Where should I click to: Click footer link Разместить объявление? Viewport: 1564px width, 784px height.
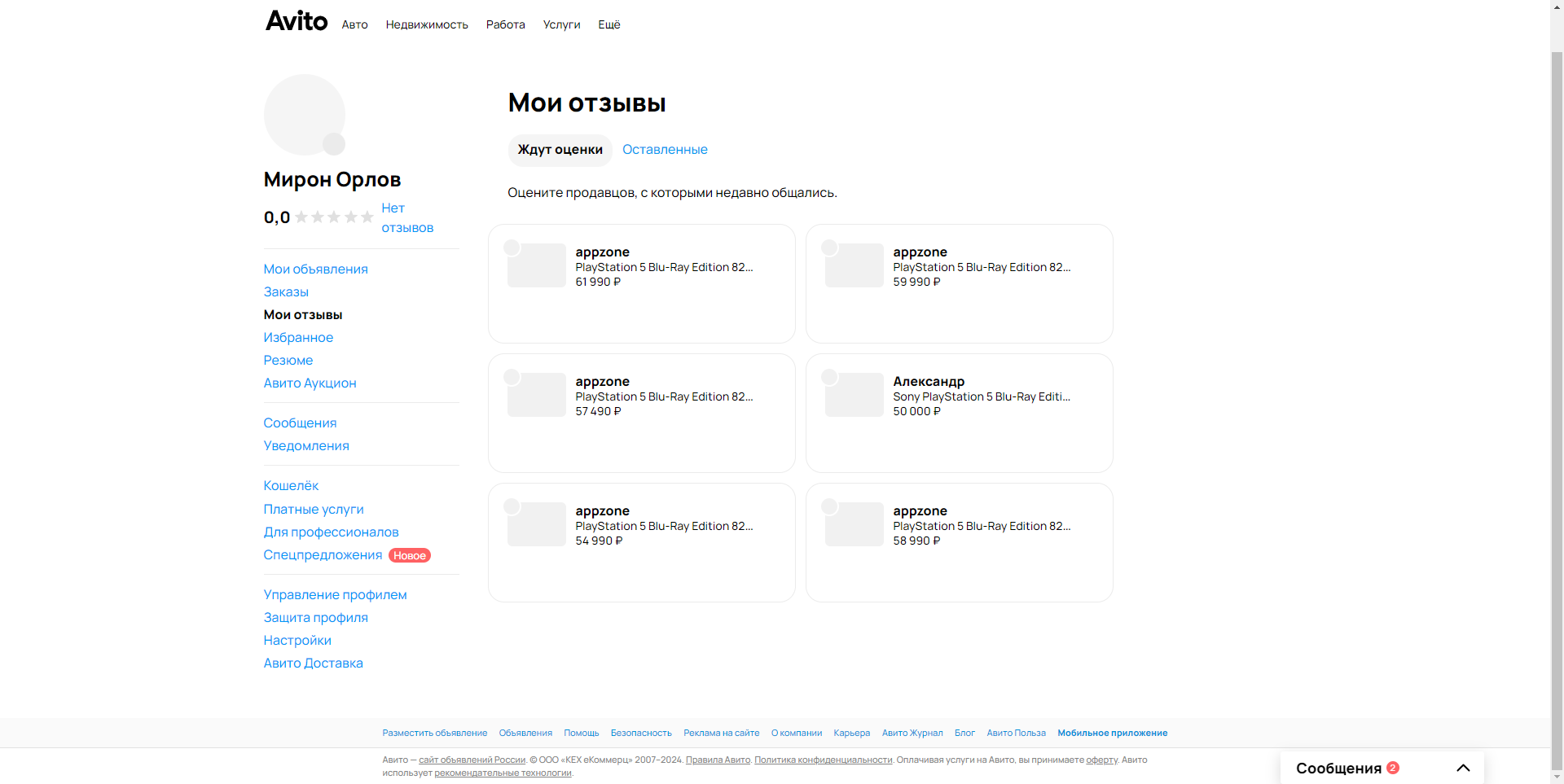click(435, 734)
